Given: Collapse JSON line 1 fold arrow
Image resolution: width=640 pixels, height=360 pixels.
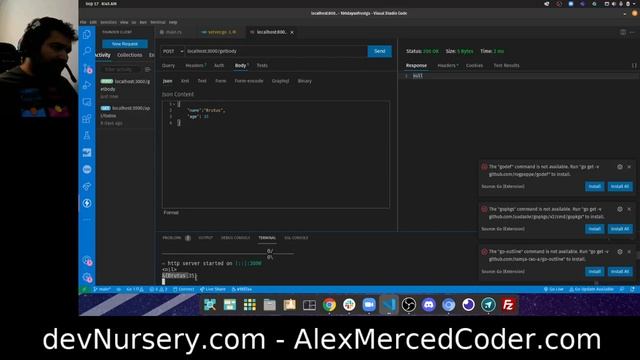Looking at the screenshot, I should tap(174, 104).
